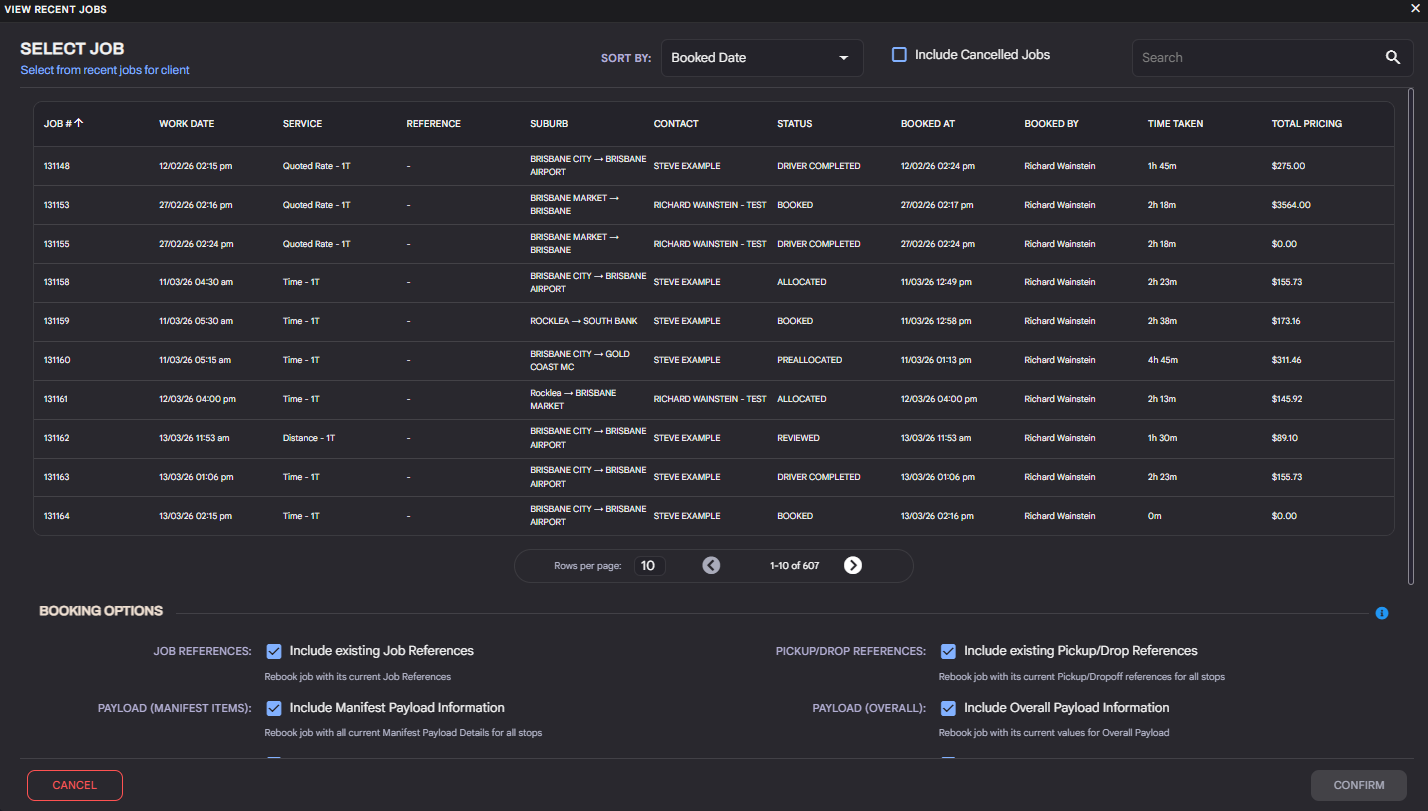Click the Confirm button
Viewport: 1428px width, 811px height.
(1359, 785)
